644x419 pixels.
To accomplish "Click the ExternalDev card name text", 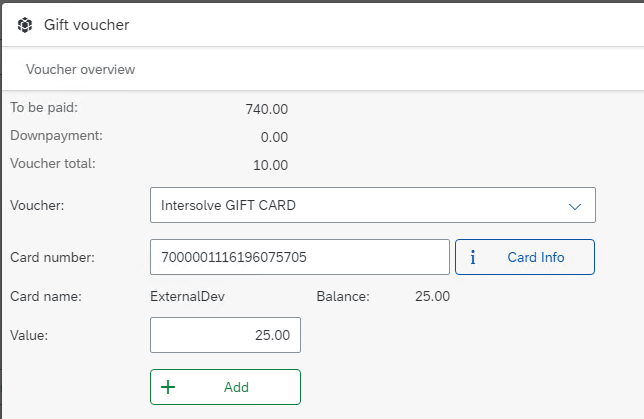I will click(189, 297).
